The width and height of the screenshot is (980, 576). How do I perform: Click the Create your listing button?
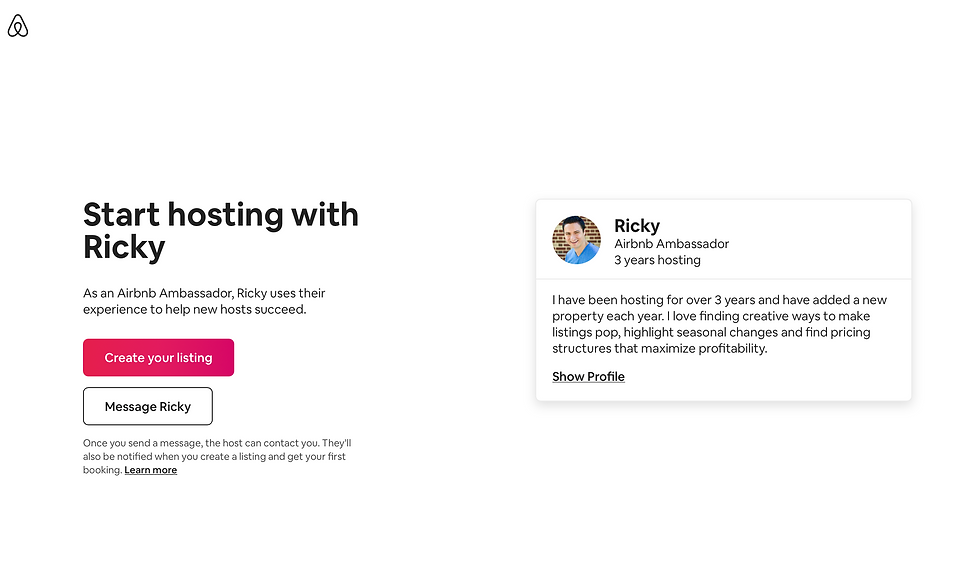(x=158, y=357)
